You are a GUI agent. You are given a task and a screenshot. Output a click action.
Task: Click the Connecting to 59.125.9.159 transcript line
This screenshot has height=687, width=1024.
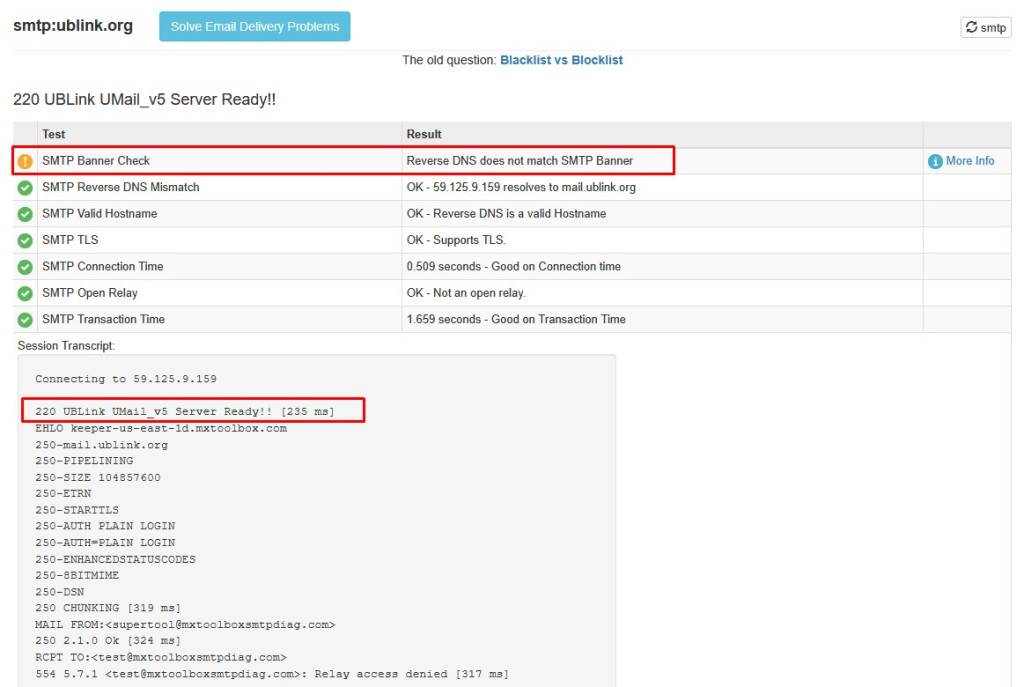pos(126,379)
